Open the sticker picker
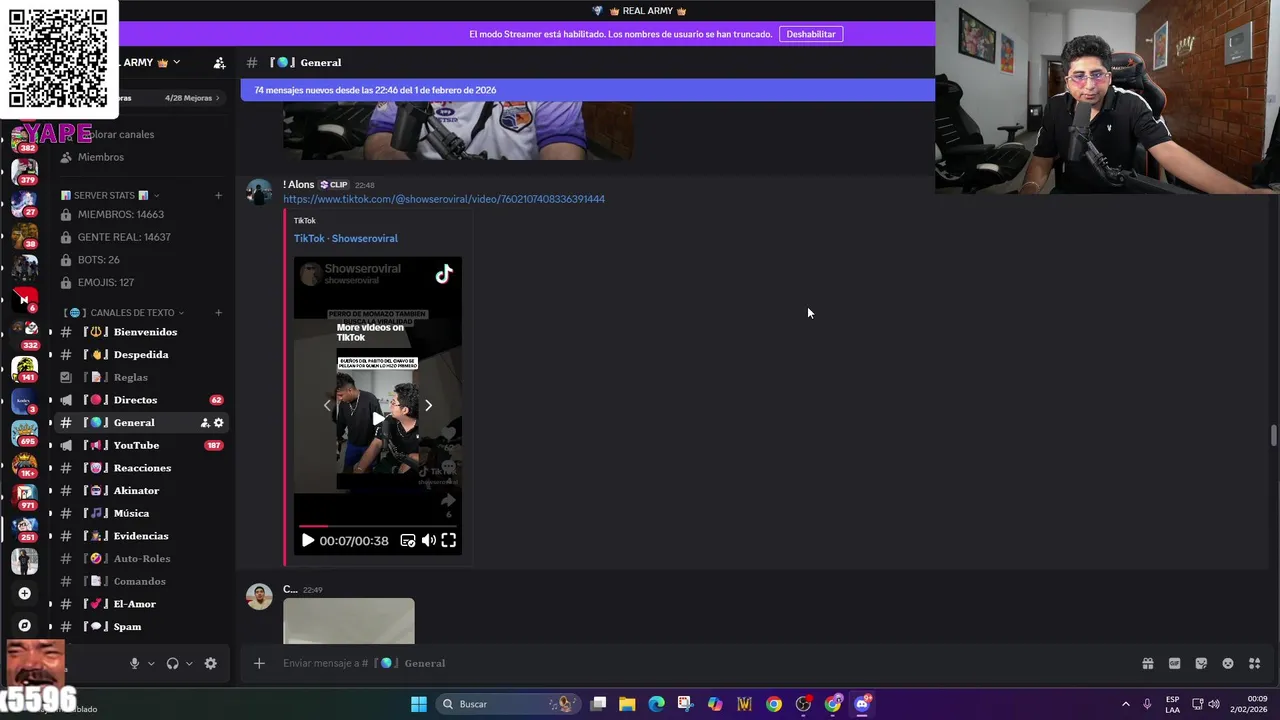This screenshot has width=1280, height=720. click(x=1201, y=663)
